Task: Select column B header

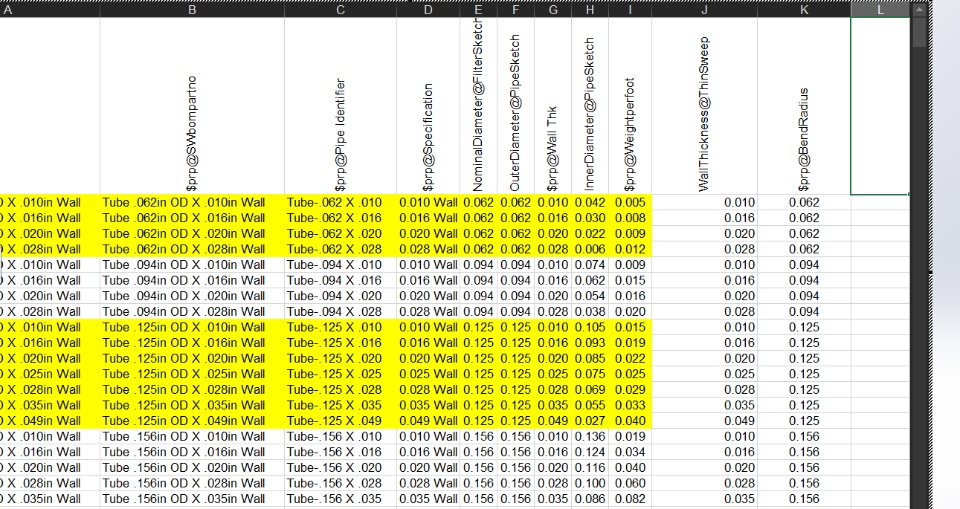Action: coord(192,9)
